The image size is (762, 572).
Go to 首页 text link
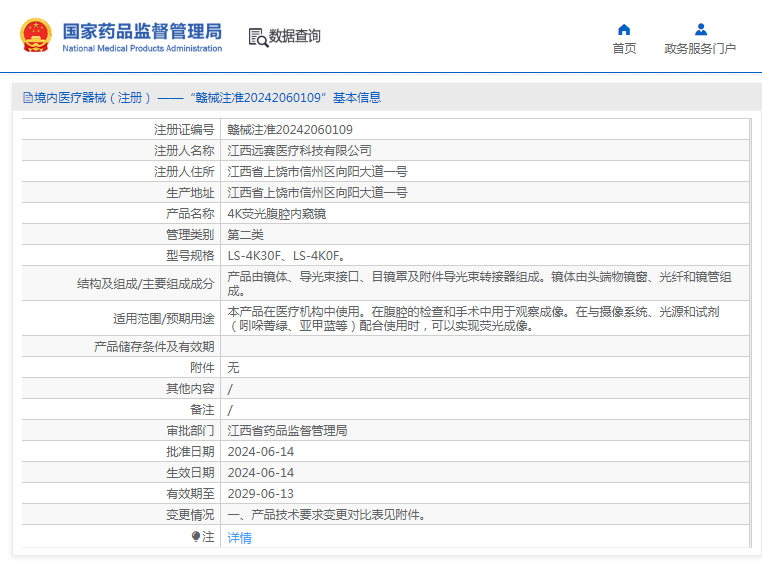click(x=624, y=49)
